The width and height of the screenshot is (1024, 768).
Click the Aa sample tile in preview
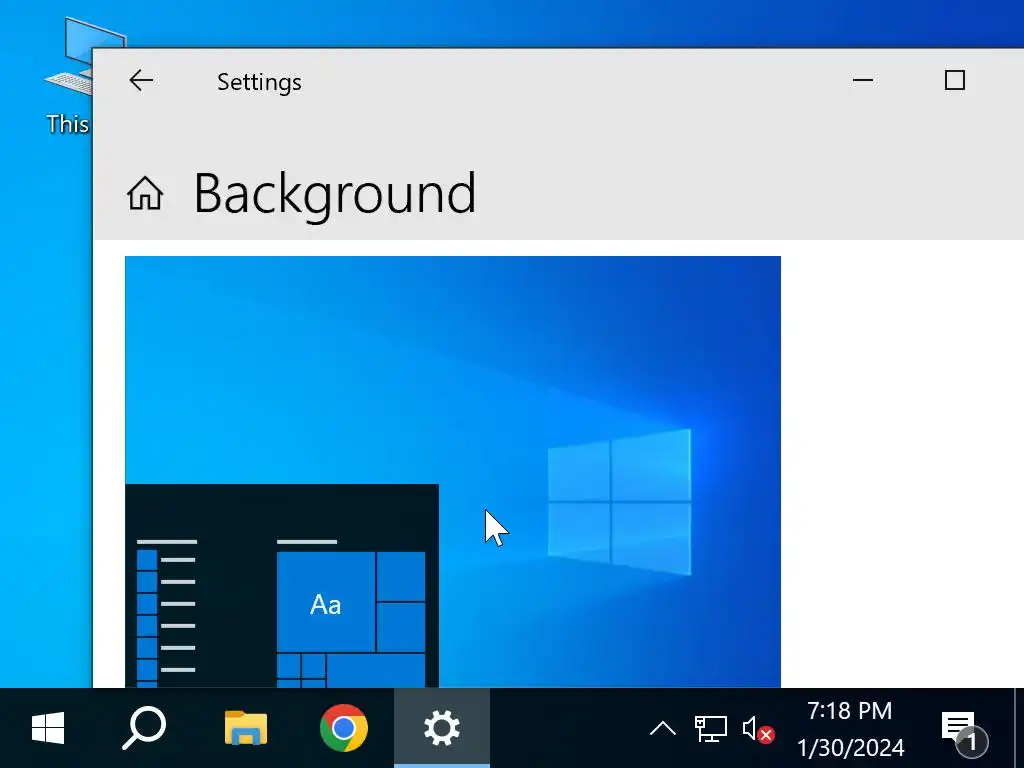point(325,602)
